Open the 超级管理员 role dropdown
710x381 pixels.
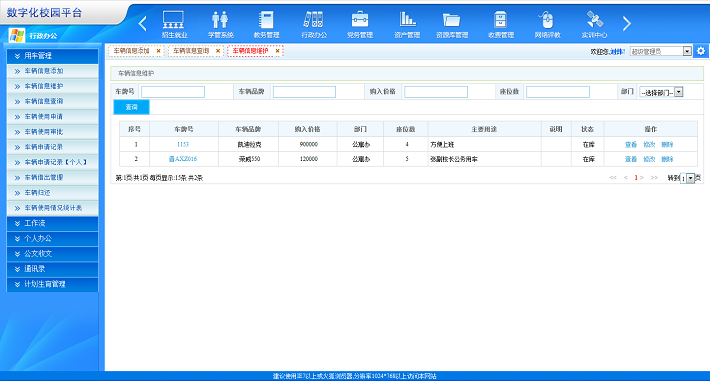[661, 51]
